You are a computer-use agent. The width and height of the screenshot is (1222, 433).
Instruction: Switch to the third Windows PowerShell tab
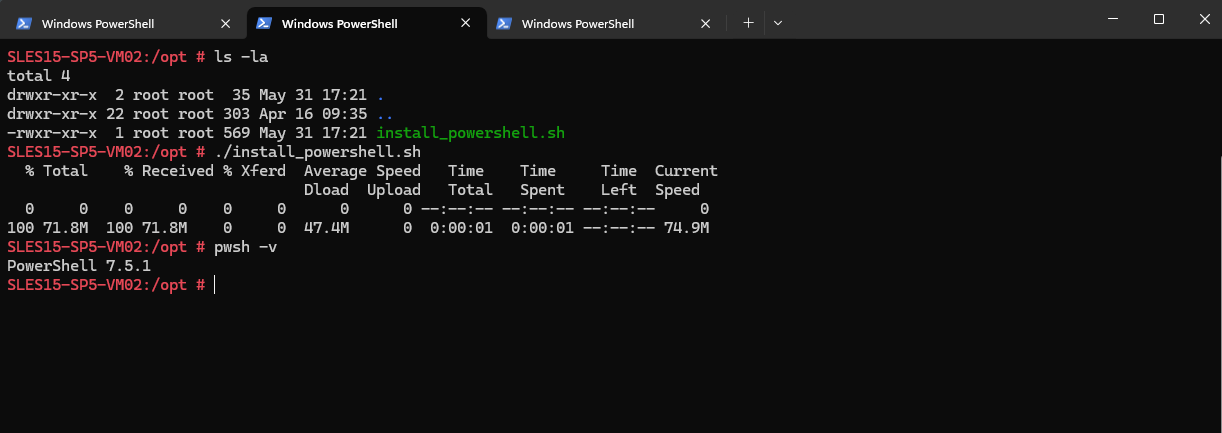(606, 23)
